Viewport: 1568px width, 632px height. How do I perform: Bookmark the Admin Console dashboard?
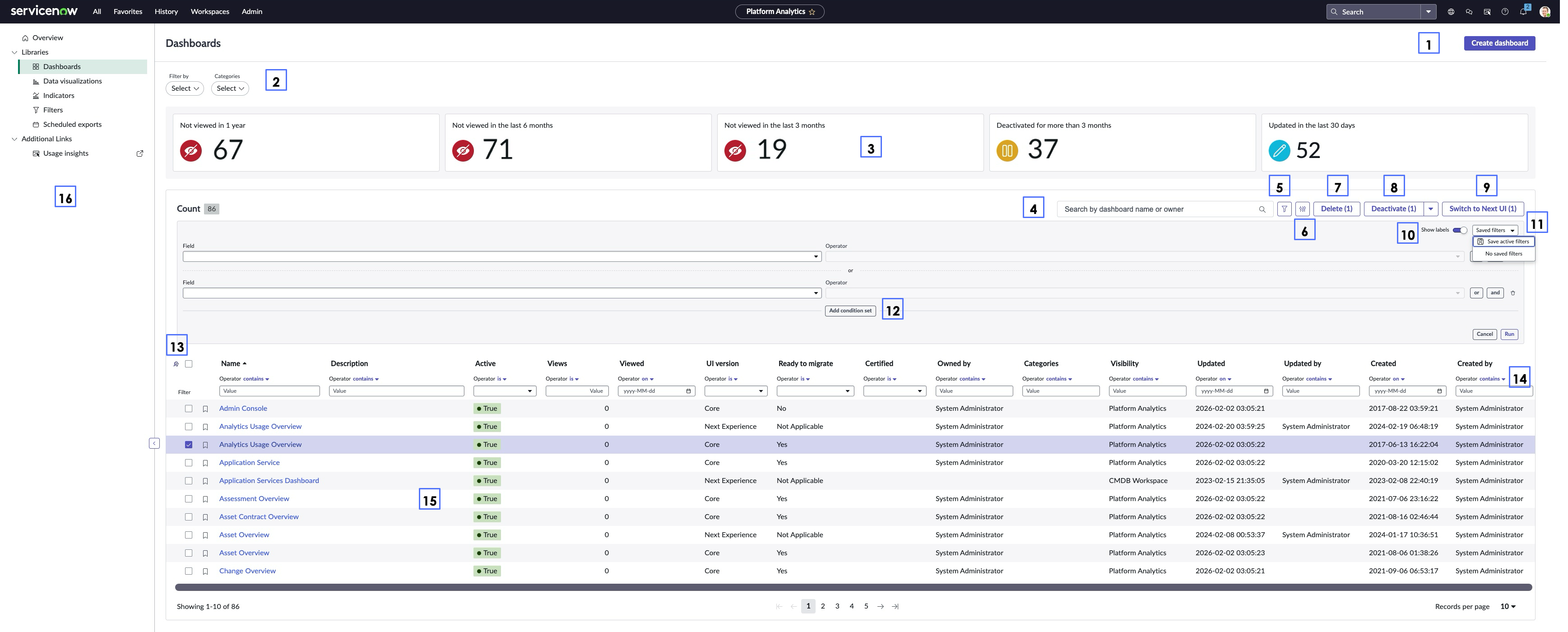tap(205, 409)
